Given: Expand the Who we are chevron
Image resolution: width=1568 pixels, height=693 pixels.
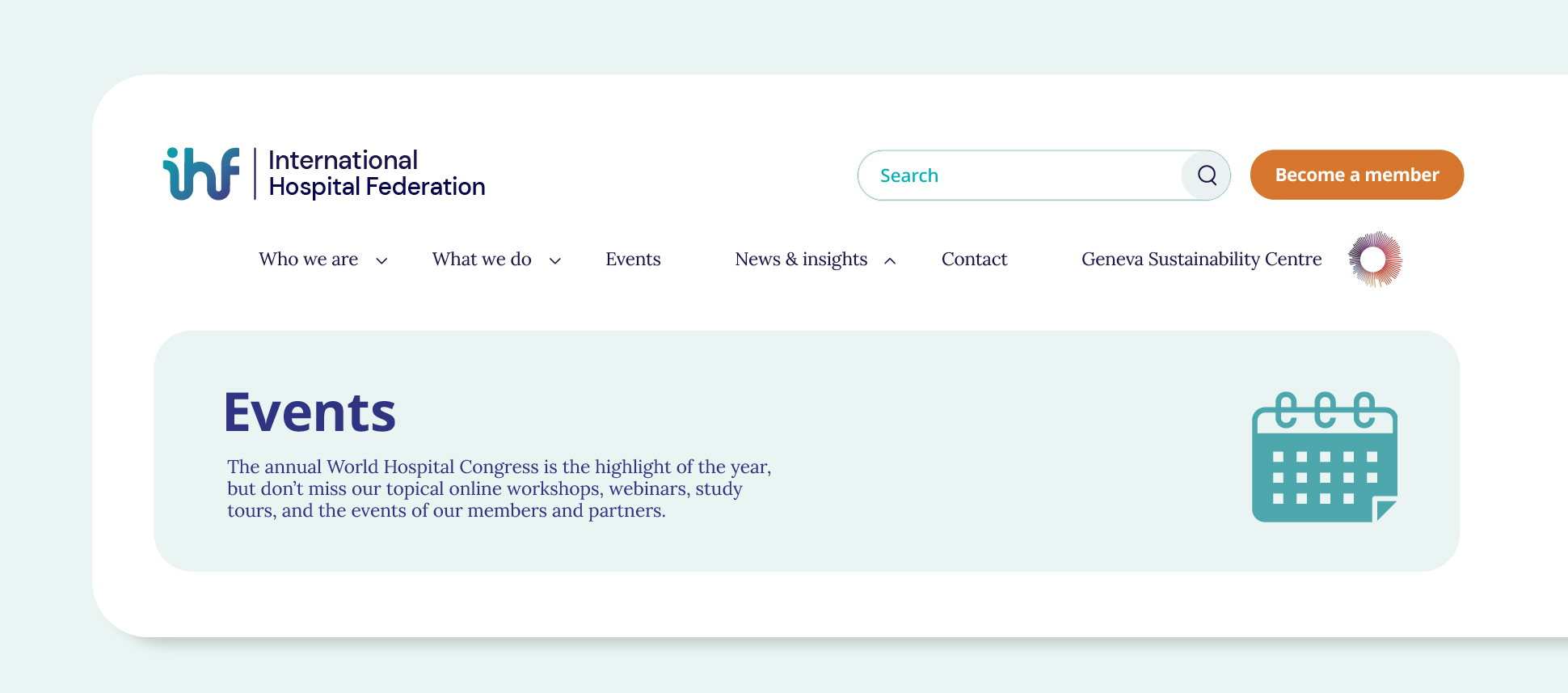Looking at the screenshot, I should [x=381, y=260].
